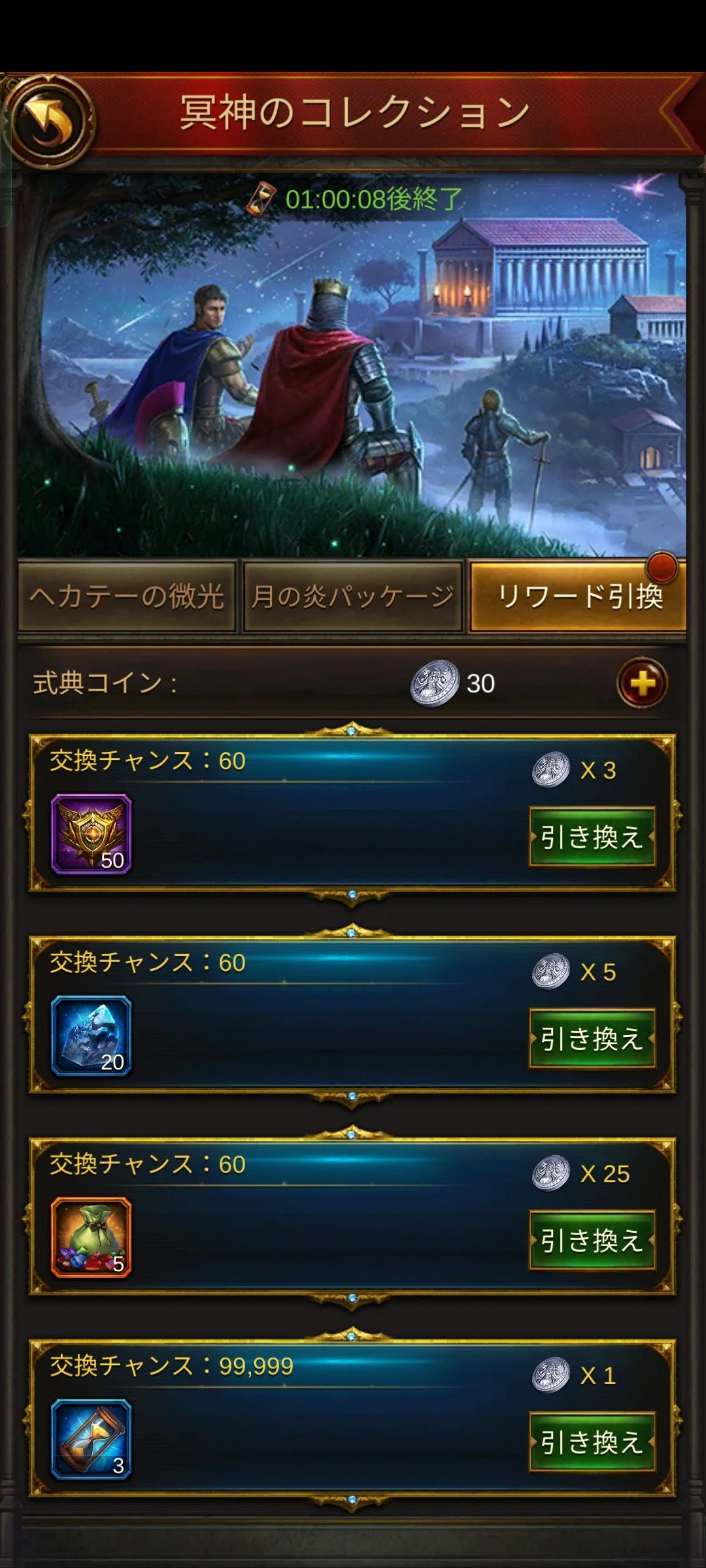This screenshot has height=1568, width=706.
Task: Tap the coin cost icon beside X 25
Action: (551, 1173)
